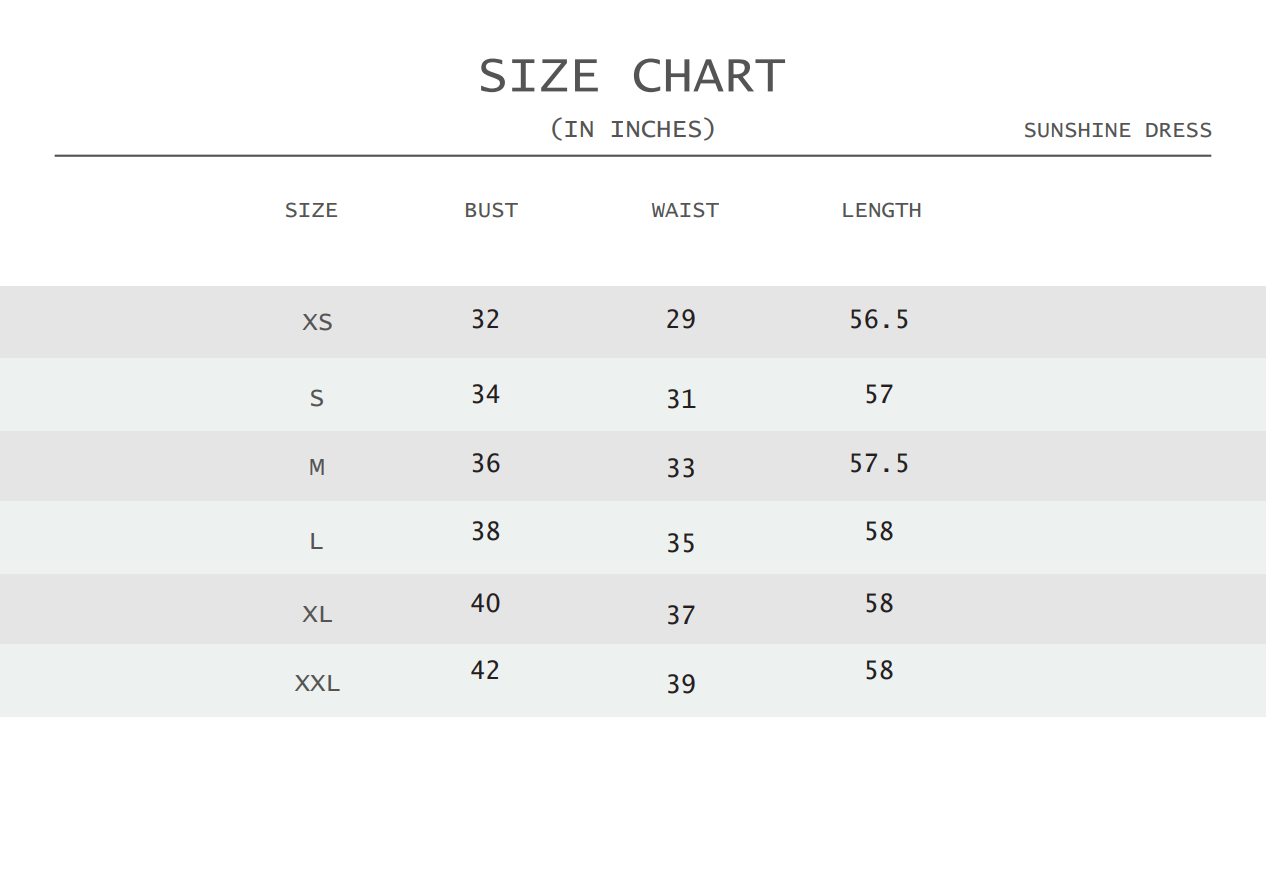Click the (IN INCHES) subtitle

tap(633, 129)
